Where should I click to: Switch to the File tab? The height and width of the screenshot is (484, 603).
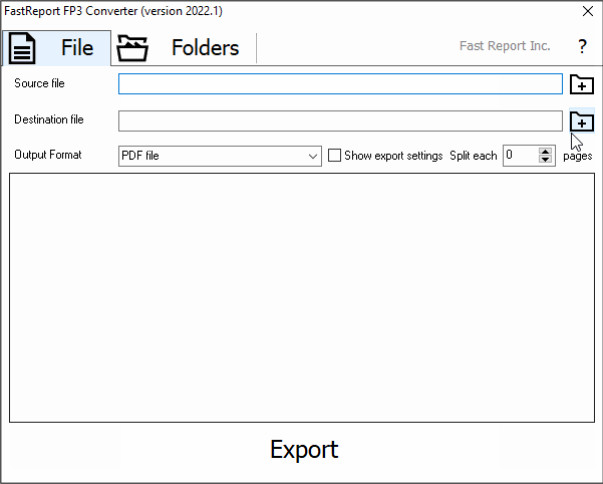pos(57,48)
